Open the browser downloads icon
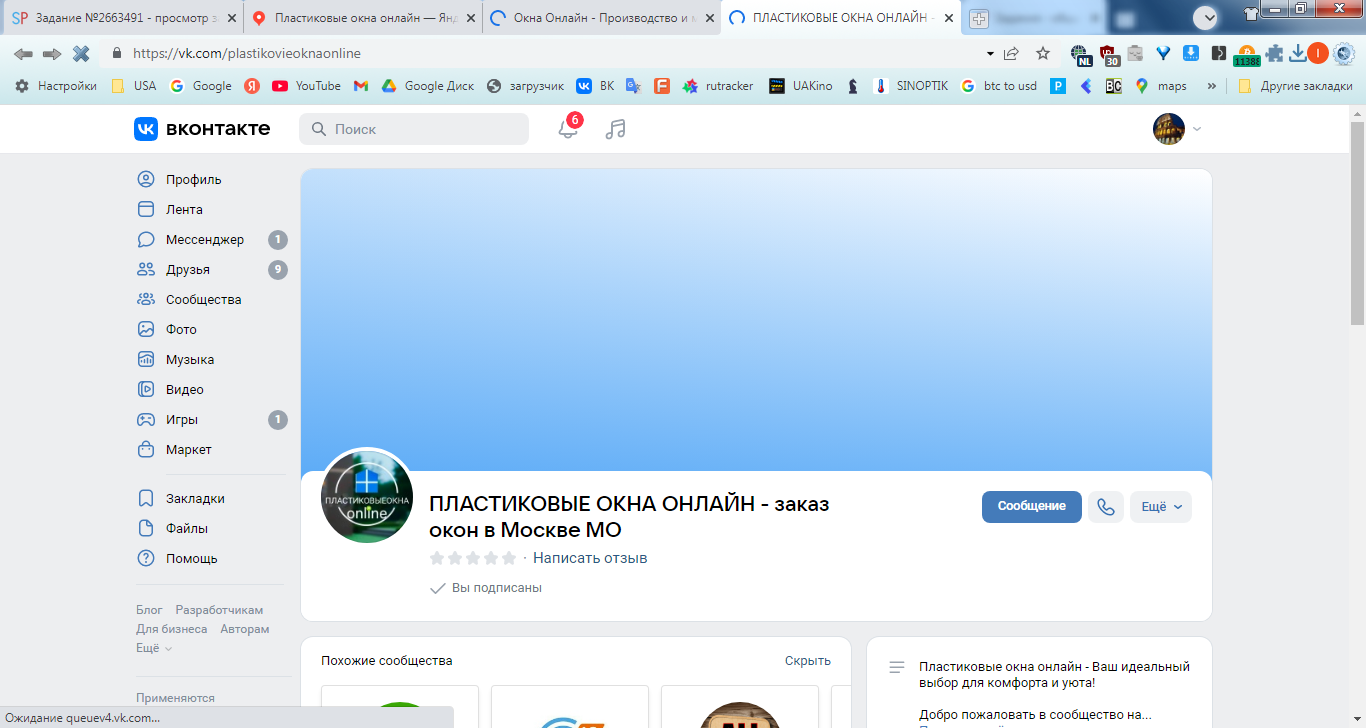This screenshot has height=728, width=1366. tap(1298, 54)
